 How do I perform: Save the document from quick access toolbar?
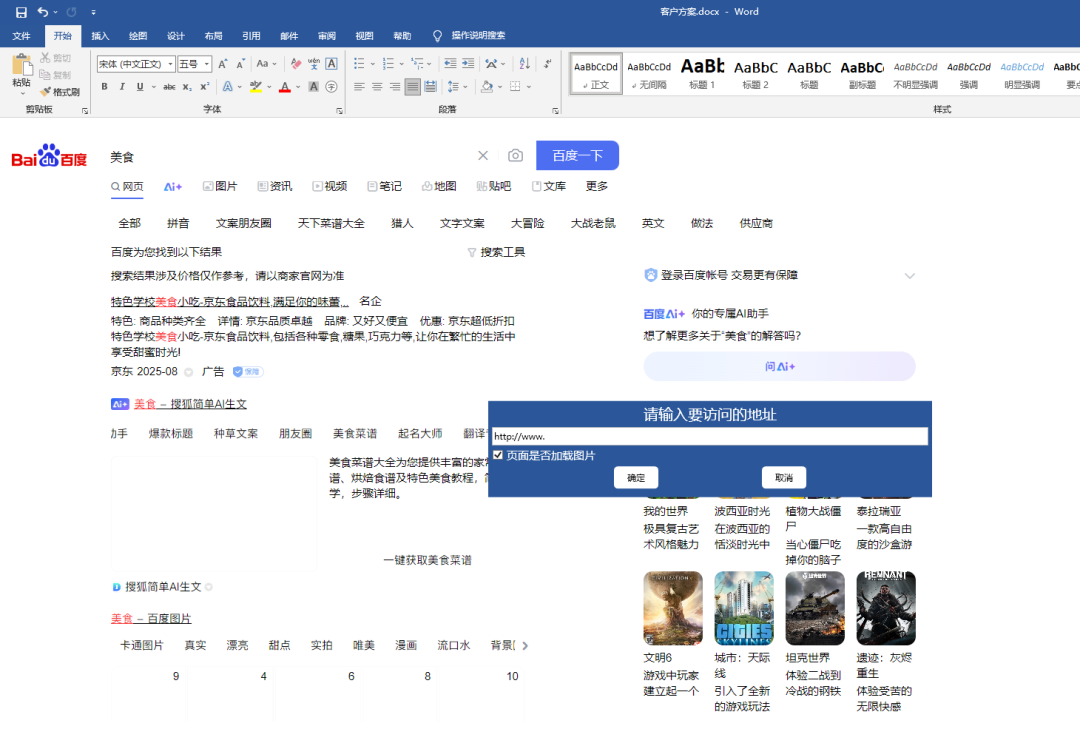21,12
